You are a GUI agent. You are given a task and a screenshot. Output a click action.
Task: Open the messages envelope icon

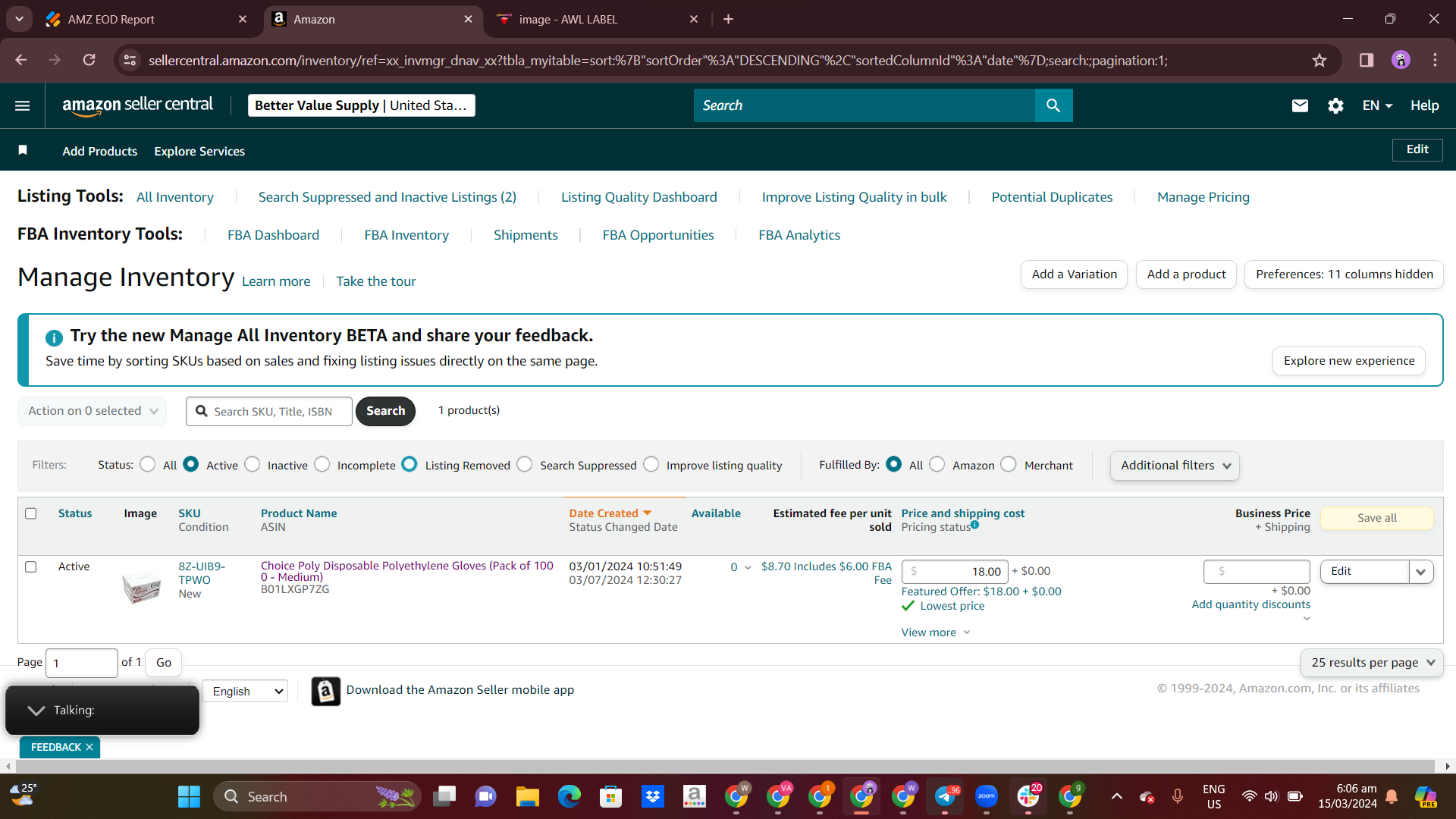tap(1300, 105)
